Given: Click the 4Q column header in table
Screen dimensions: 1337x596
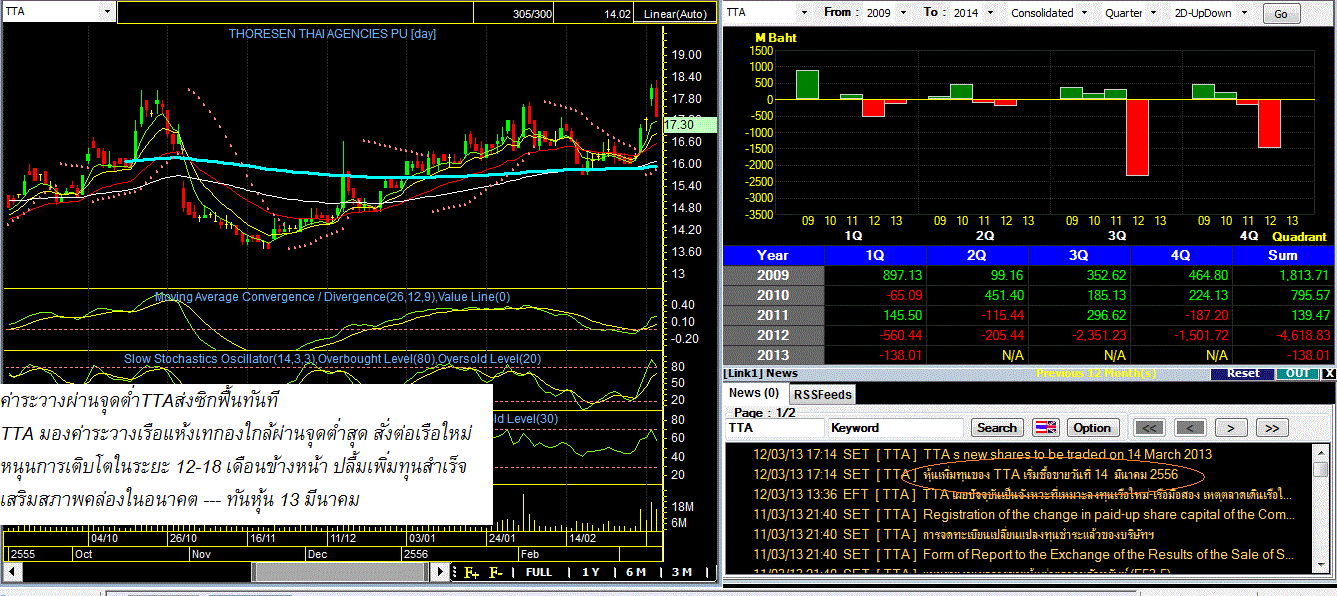Looking at the screenshot, I should pyautogui.click(x=1181, y=255).
